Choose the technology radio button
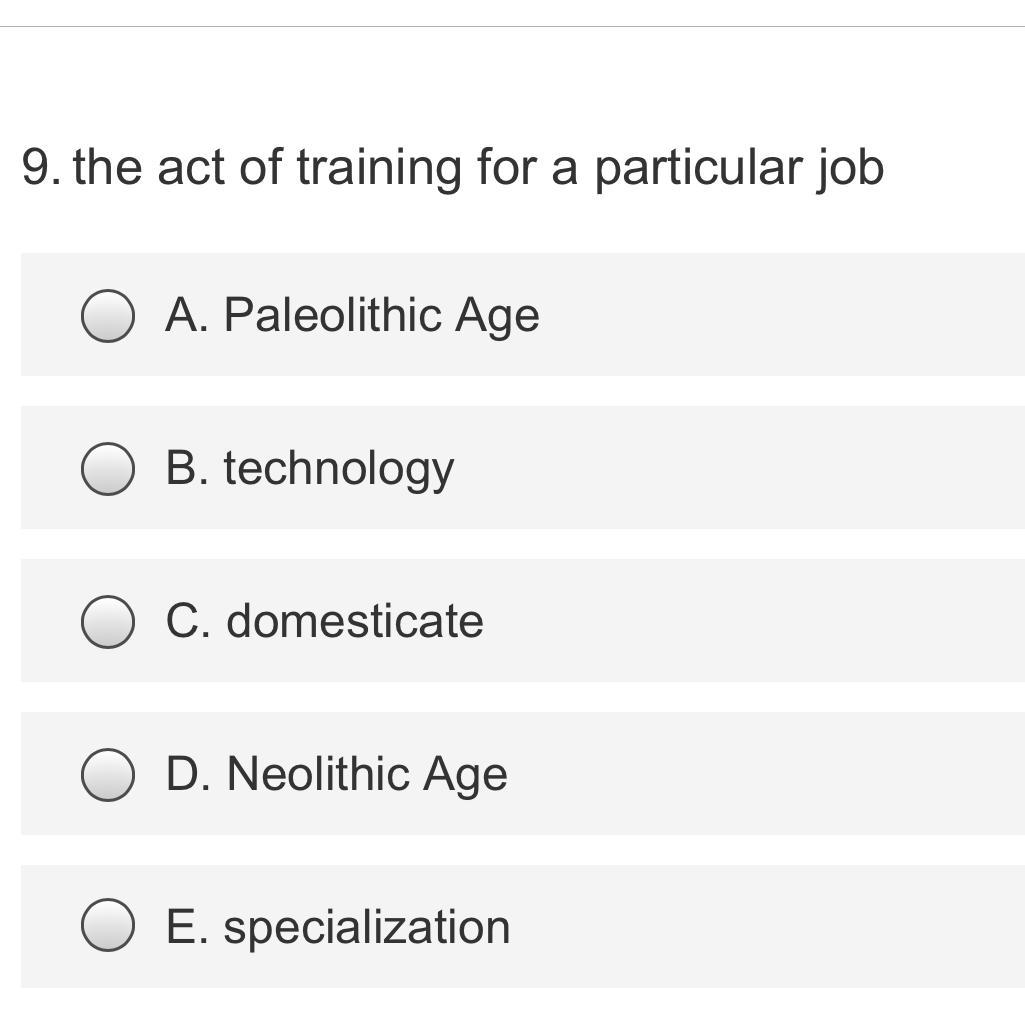The width and height of the screenshot is (1025, 1026). click(x=107, y=469)
